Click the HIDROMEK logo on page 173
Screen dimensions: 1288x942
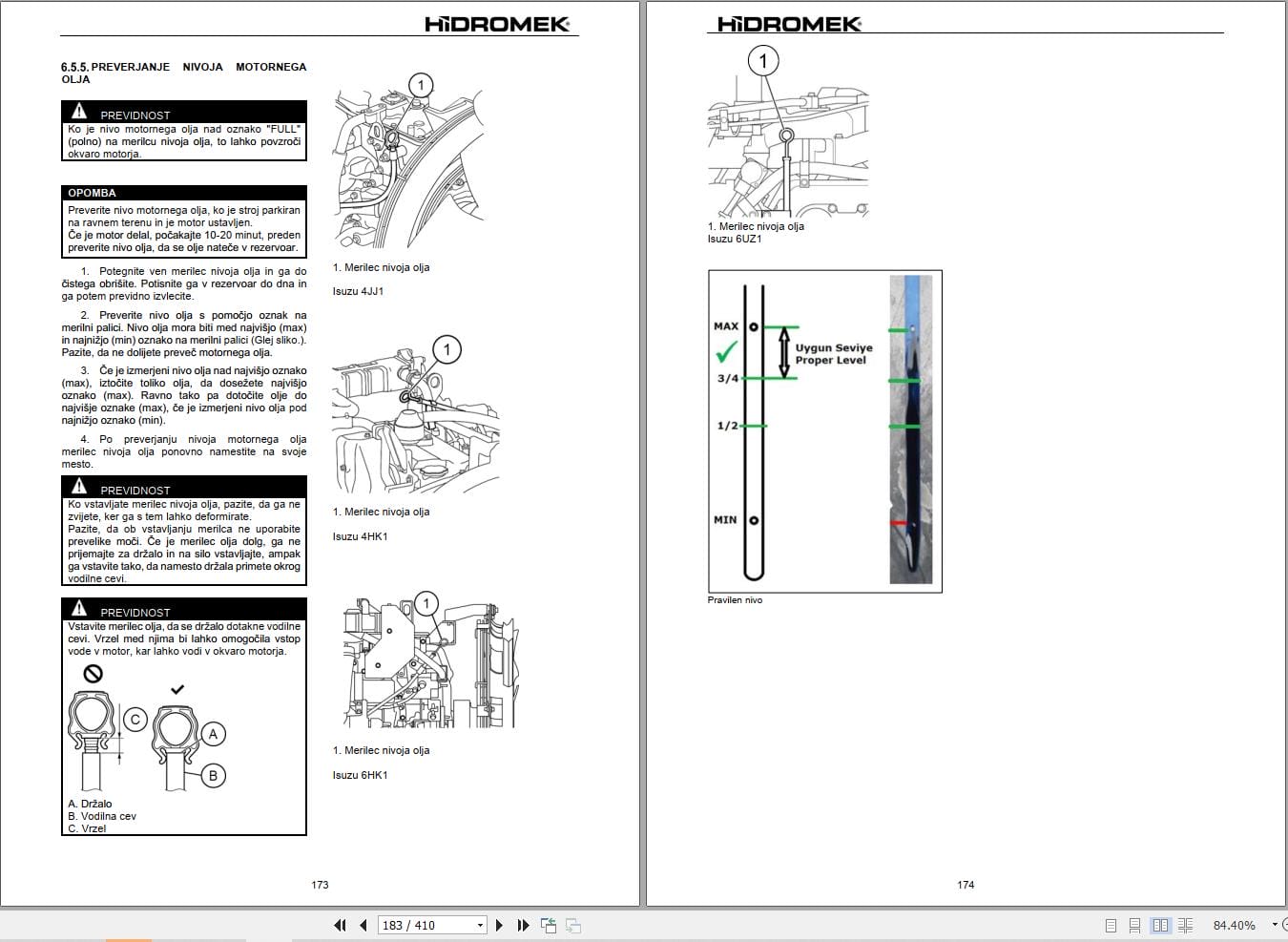pos(497,24)
